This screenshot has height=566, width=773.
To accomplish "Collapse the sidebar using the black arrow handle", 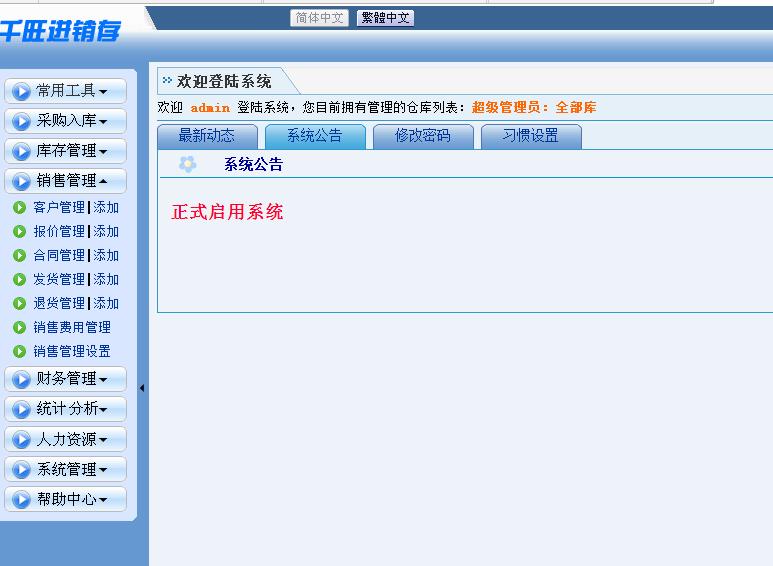I will pyautogui.click(x=142, y=388).
